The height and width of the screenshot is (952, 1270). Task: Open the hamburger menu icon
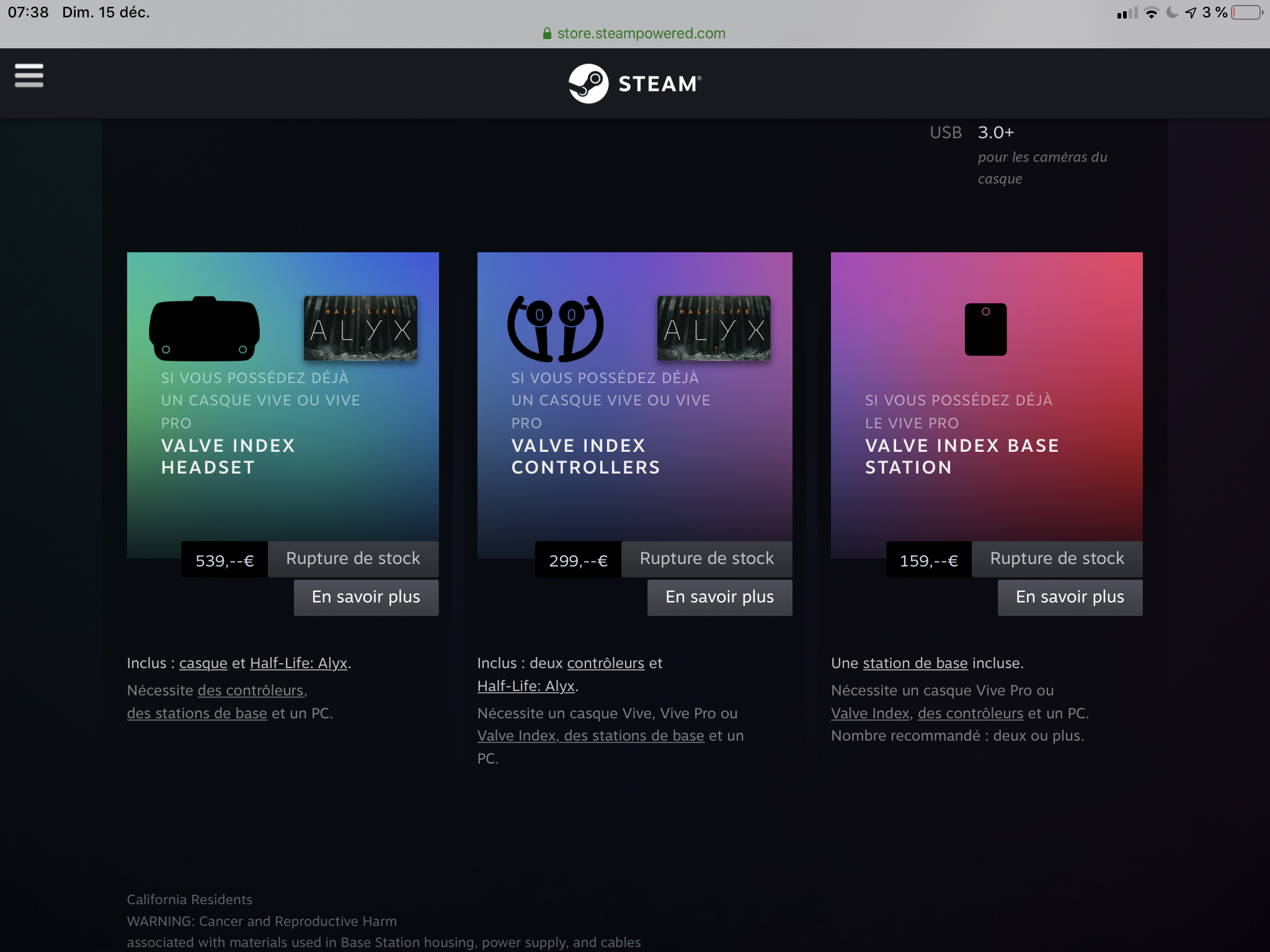click(29, 76)
